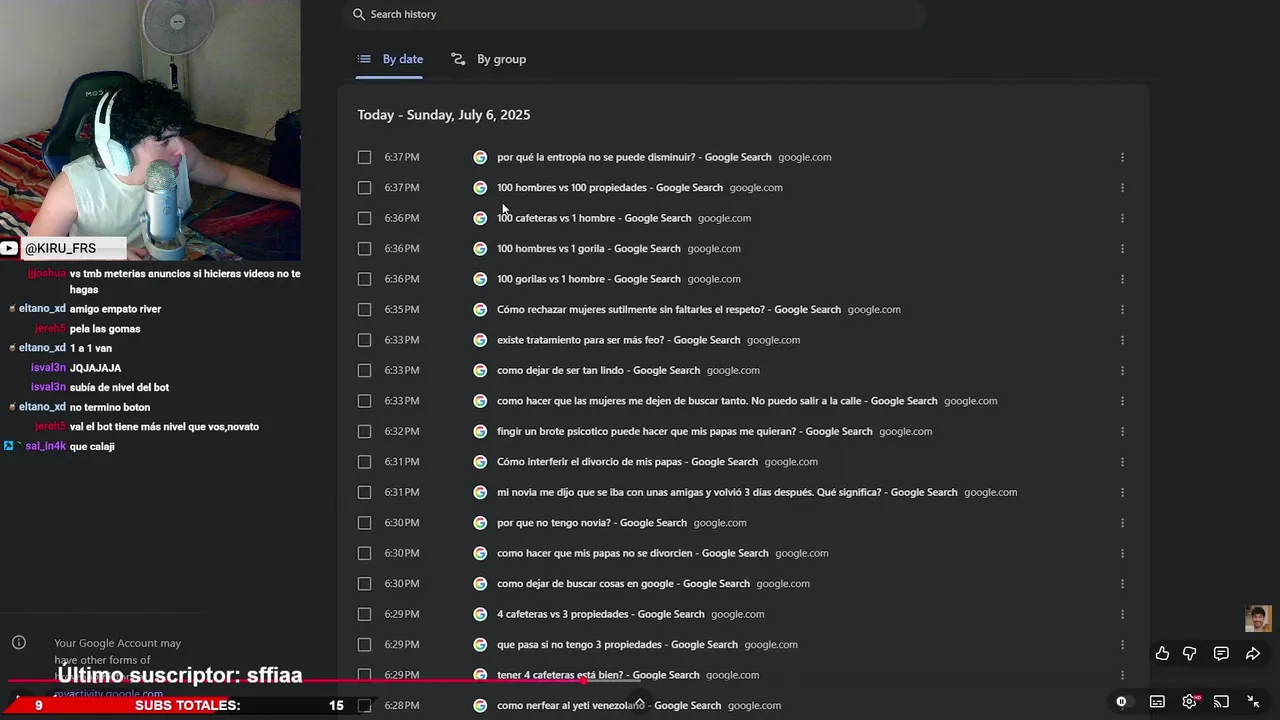
Task: Like the video with thumbs-up icon
Action: 1162,653
